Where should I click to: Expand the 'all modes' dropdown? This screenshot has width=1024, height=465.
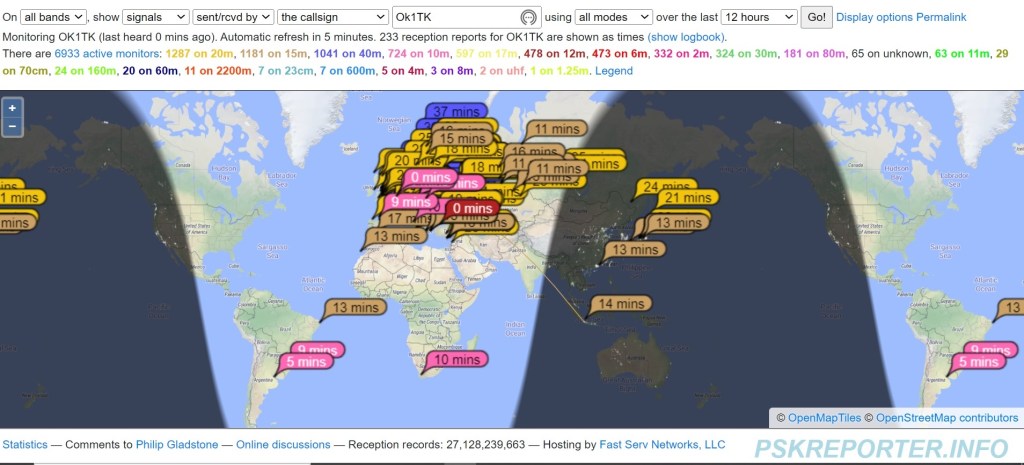[x=614, y=18]
